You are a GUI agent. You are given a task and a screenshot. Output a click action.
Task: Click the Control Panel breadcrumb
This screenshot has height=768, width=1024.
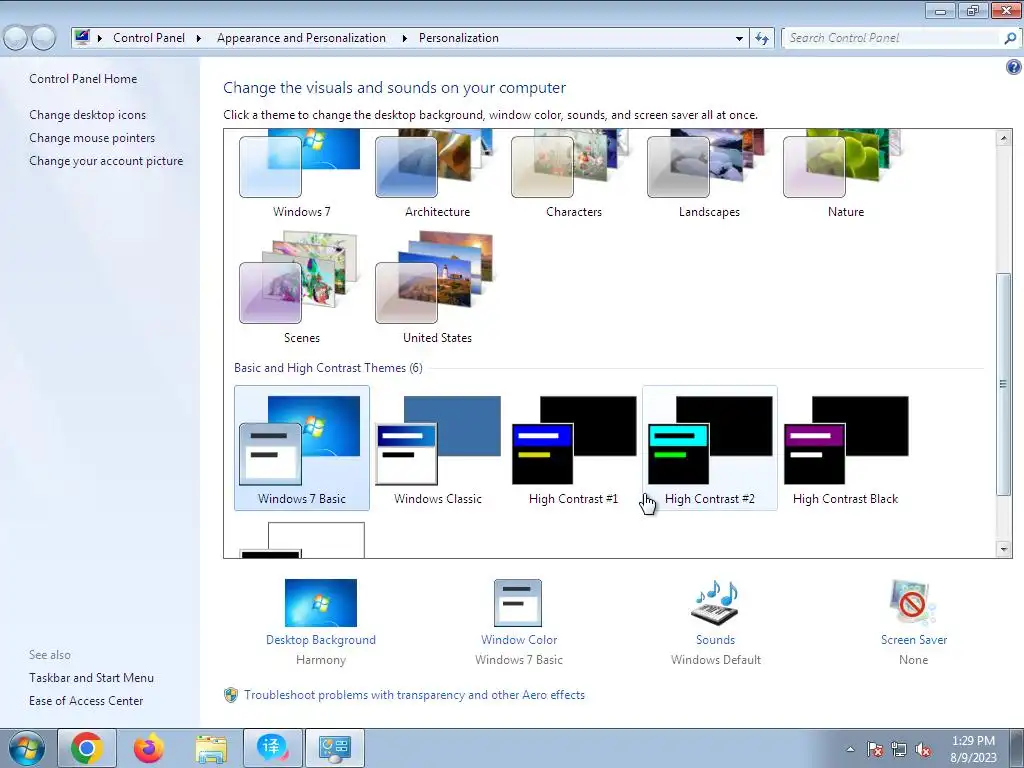click(x=149, y=38)
